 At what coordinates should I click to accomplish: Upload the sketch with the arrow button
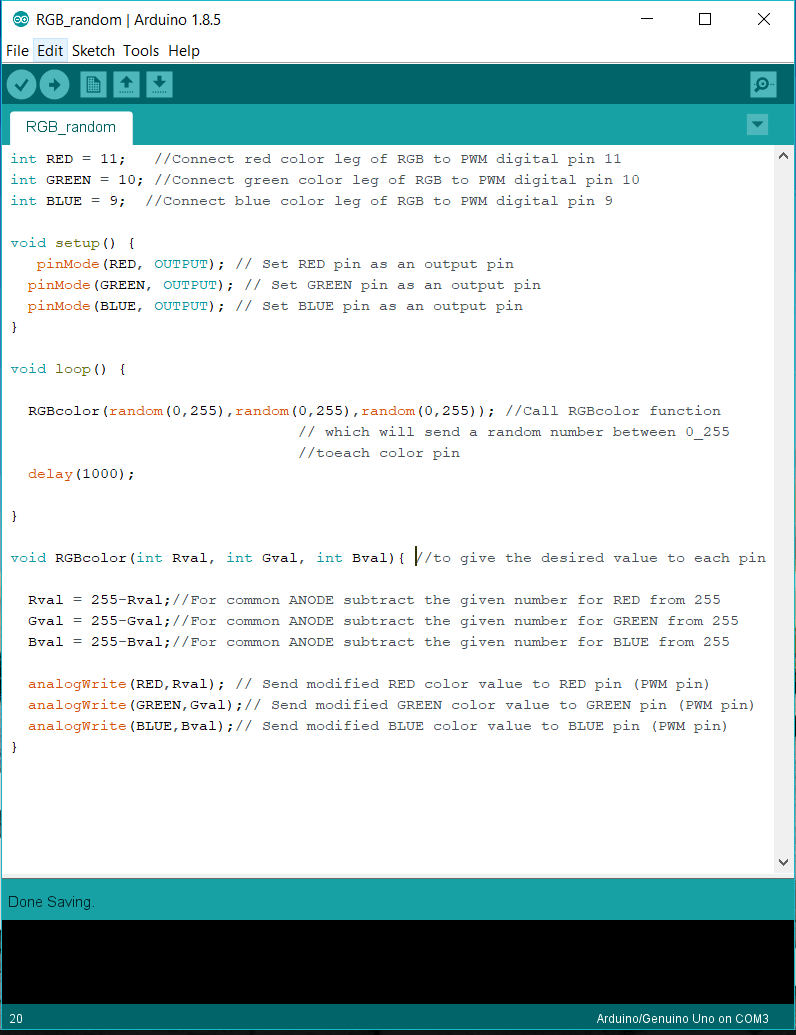54,84
